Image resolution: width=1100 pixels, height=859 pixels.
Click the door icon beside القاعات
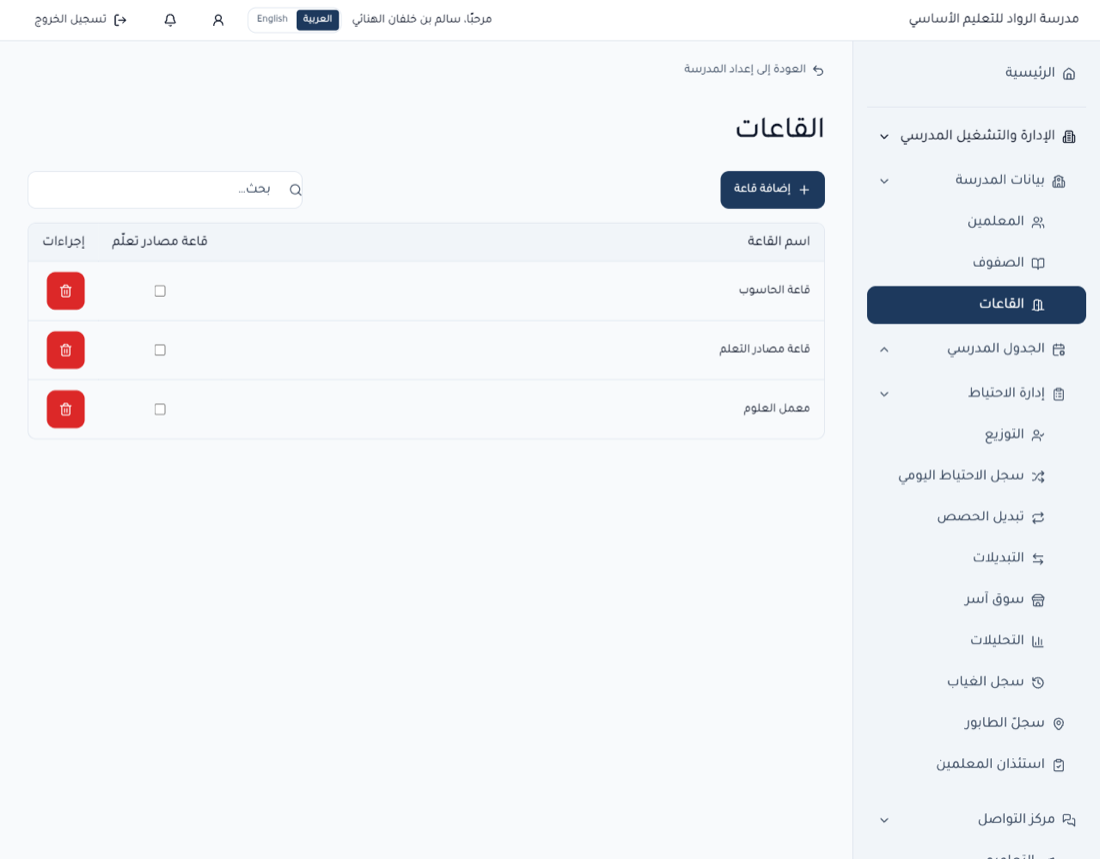tap(1038, 305)
